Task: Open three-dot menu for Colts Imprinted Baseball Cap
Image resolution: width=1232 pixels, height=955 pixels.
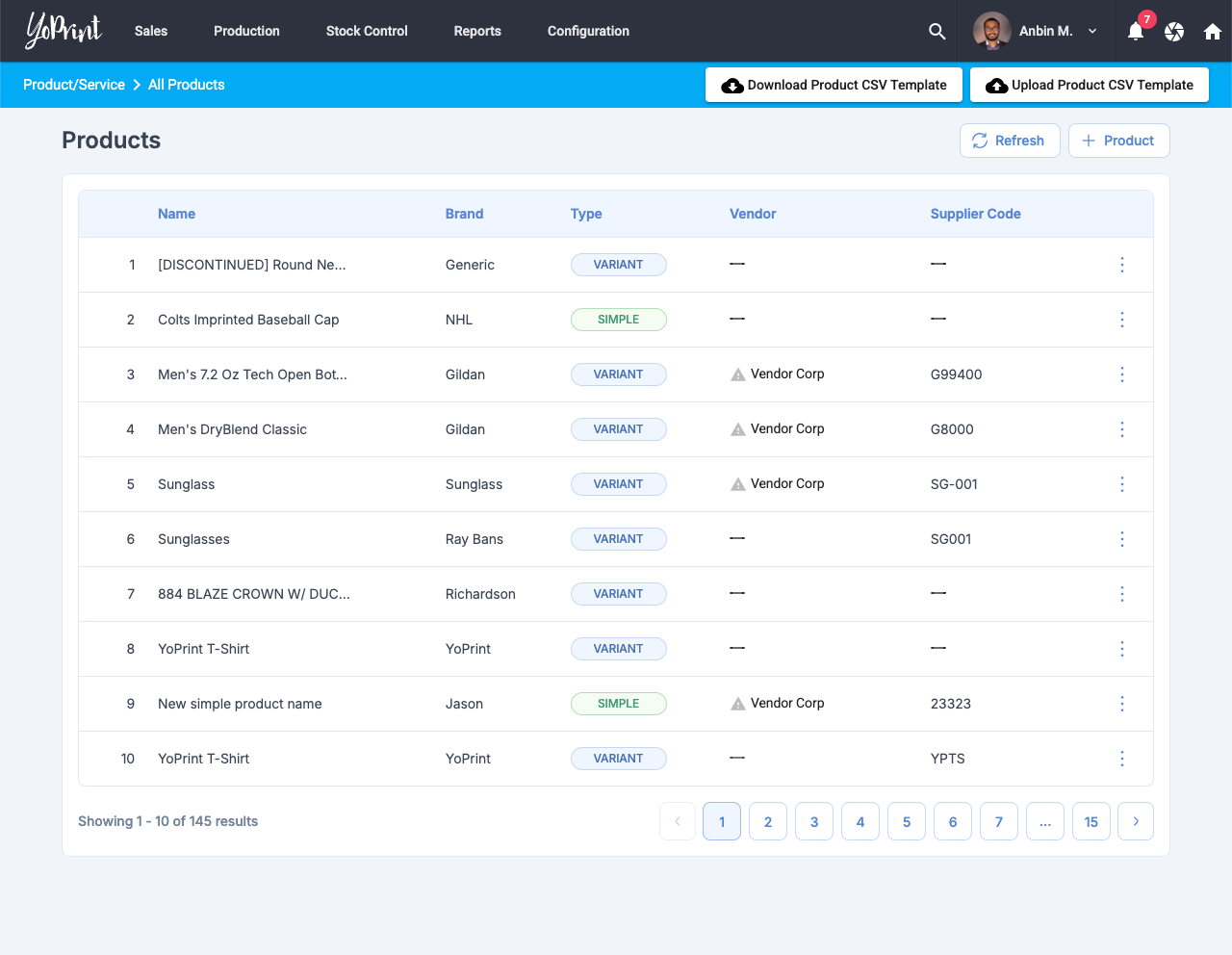Action: pos(1122,320)
